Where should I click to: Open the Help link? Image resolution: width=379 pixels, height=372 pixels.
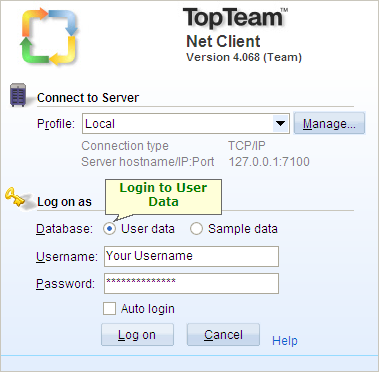285,341
